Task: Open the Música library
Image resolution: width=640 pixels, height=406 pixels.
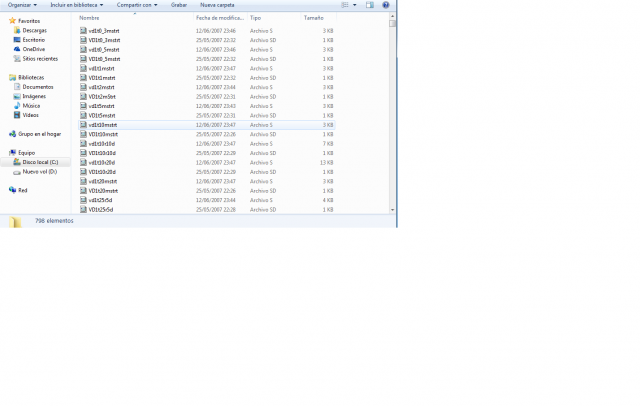Action: coord(31,105)
